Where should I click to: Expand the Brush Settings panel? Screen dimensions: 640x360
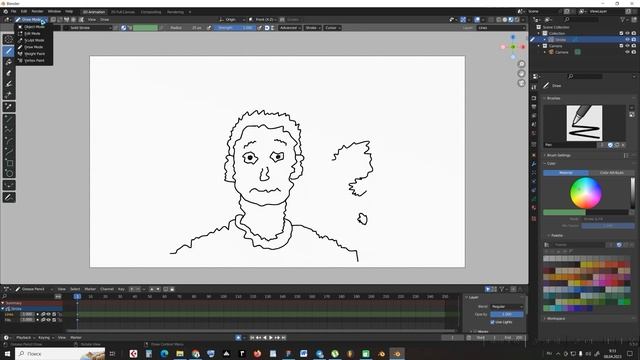tap(558, 156)
